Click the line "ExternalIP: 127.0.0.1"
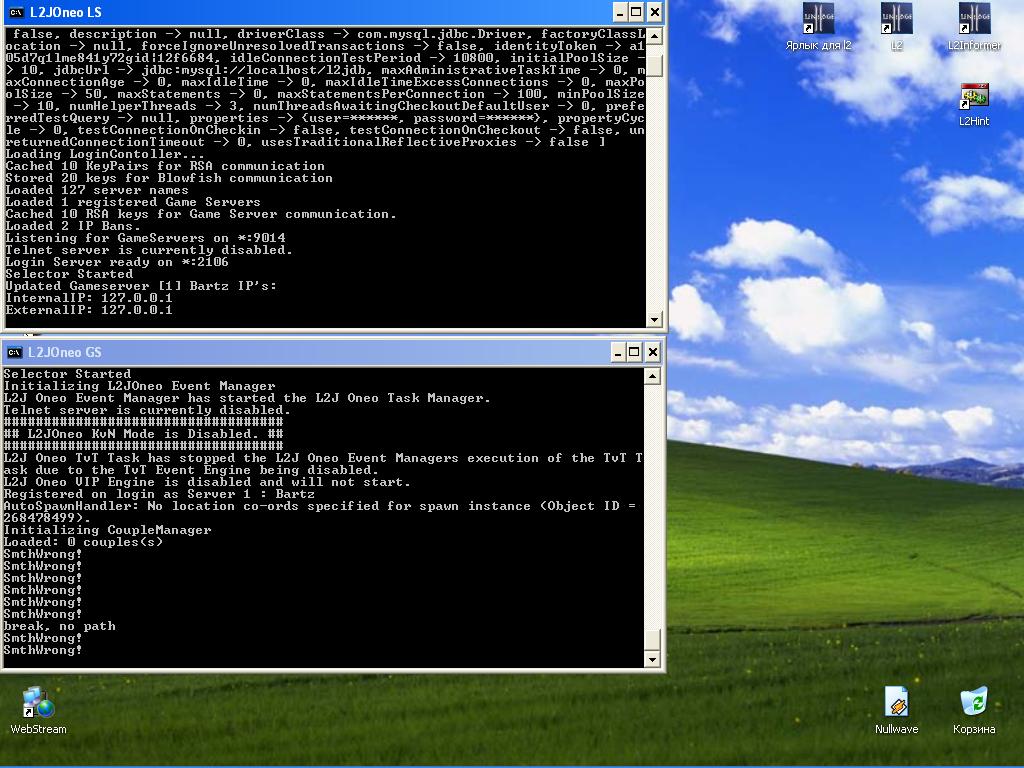The height and width of the screenshot is (768, 1024). [x=89, y=310]
